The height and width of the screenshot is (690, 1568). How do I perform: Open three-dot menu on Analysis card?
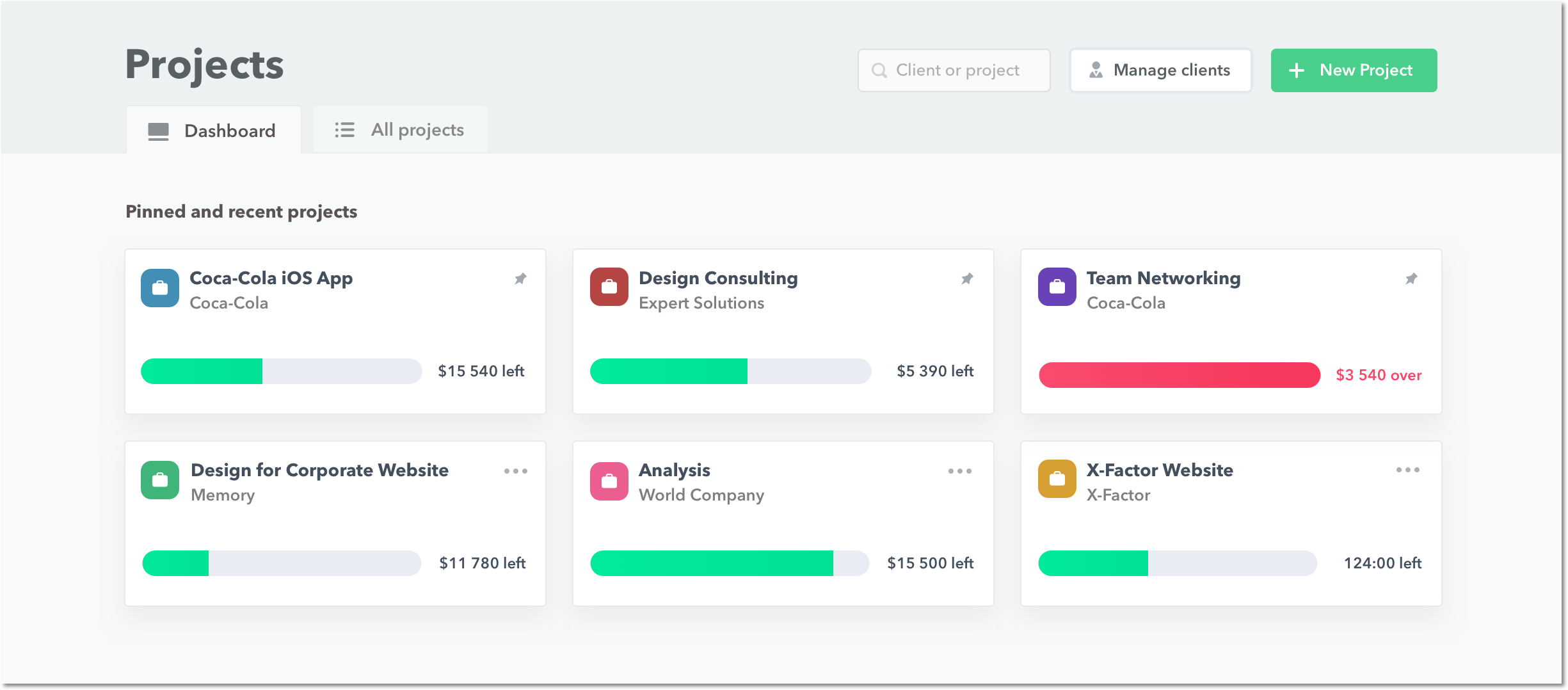[x=959, y=471]
